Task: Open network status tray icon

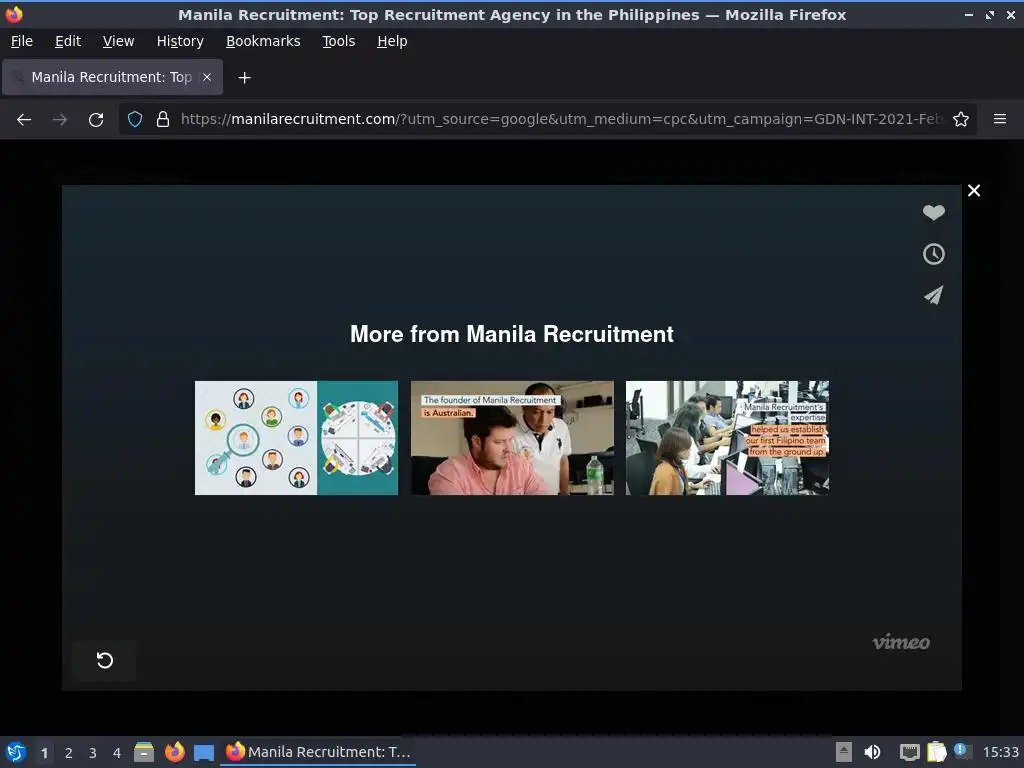Action: click(909, 752)
